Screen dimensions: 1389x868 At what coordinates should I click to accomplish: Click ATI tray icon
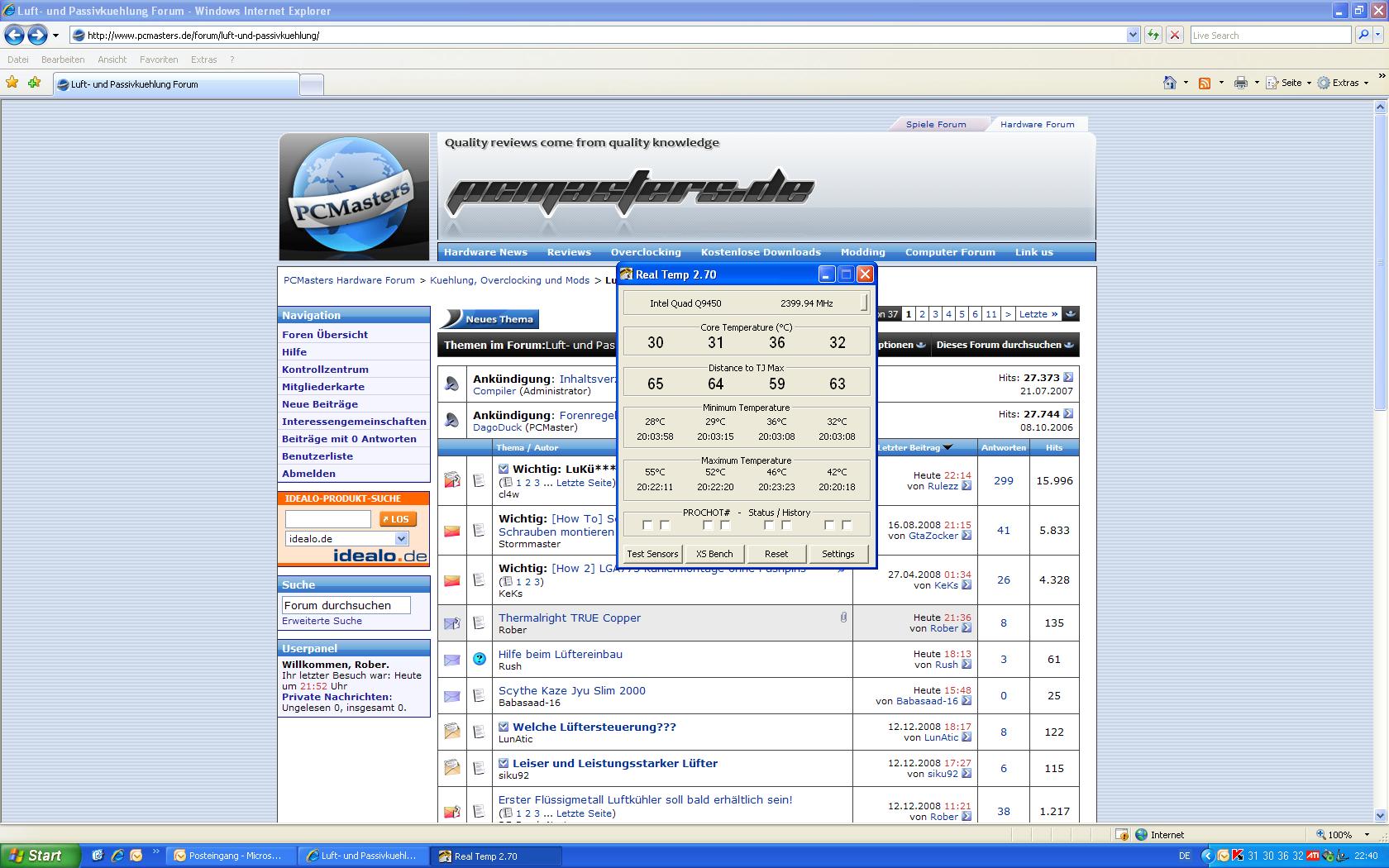(1312, 856)
